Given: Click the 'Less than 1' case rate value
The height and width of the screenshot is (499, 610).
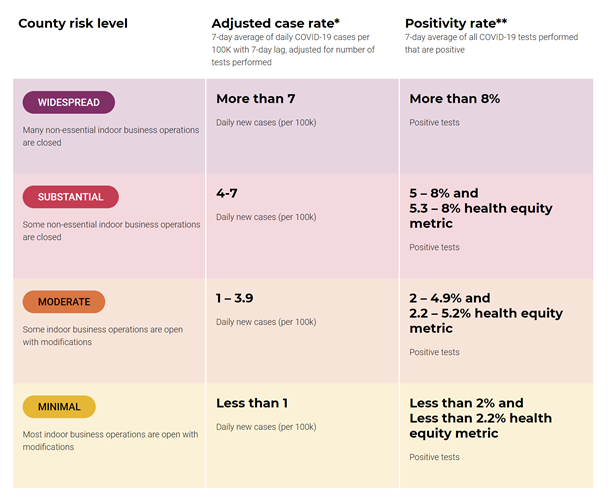Looking at the screenshot, I should [252, 403].
